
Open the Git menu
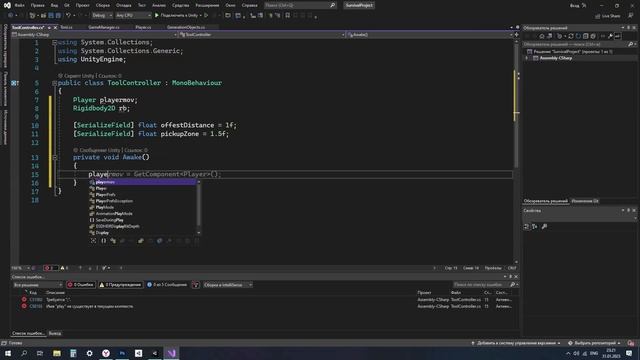click(67, 5)
